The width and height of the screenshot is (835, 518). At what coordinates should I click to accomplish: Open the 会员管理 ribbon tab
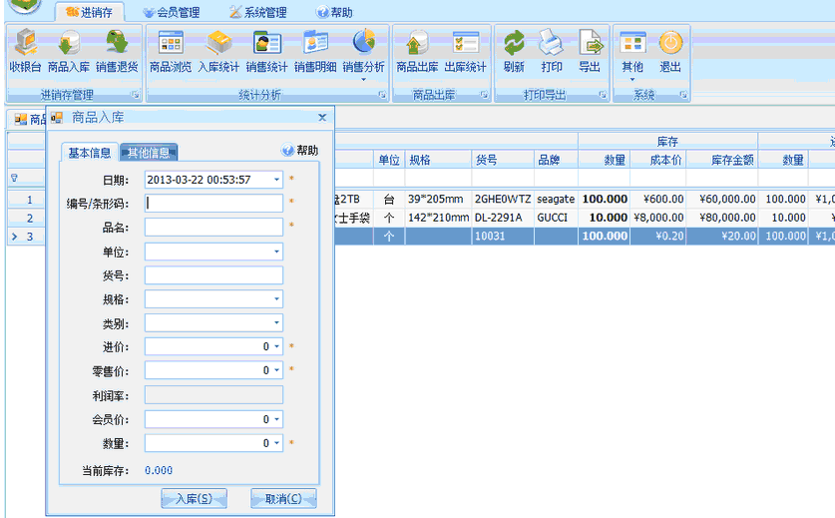(x=171, y=13)
